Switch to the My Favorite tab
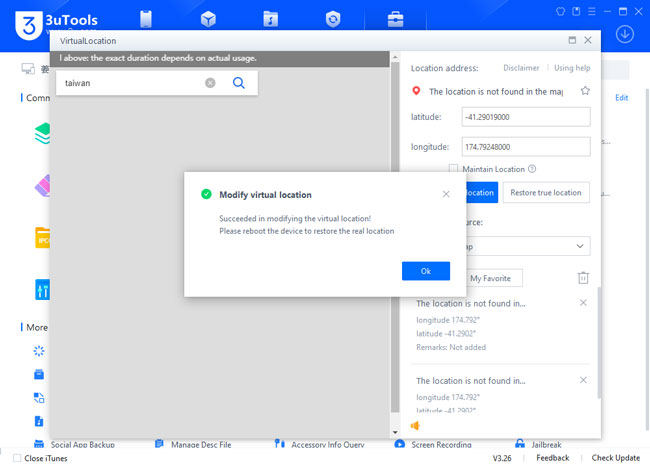650x468 pixels. (x=490, y=277)
